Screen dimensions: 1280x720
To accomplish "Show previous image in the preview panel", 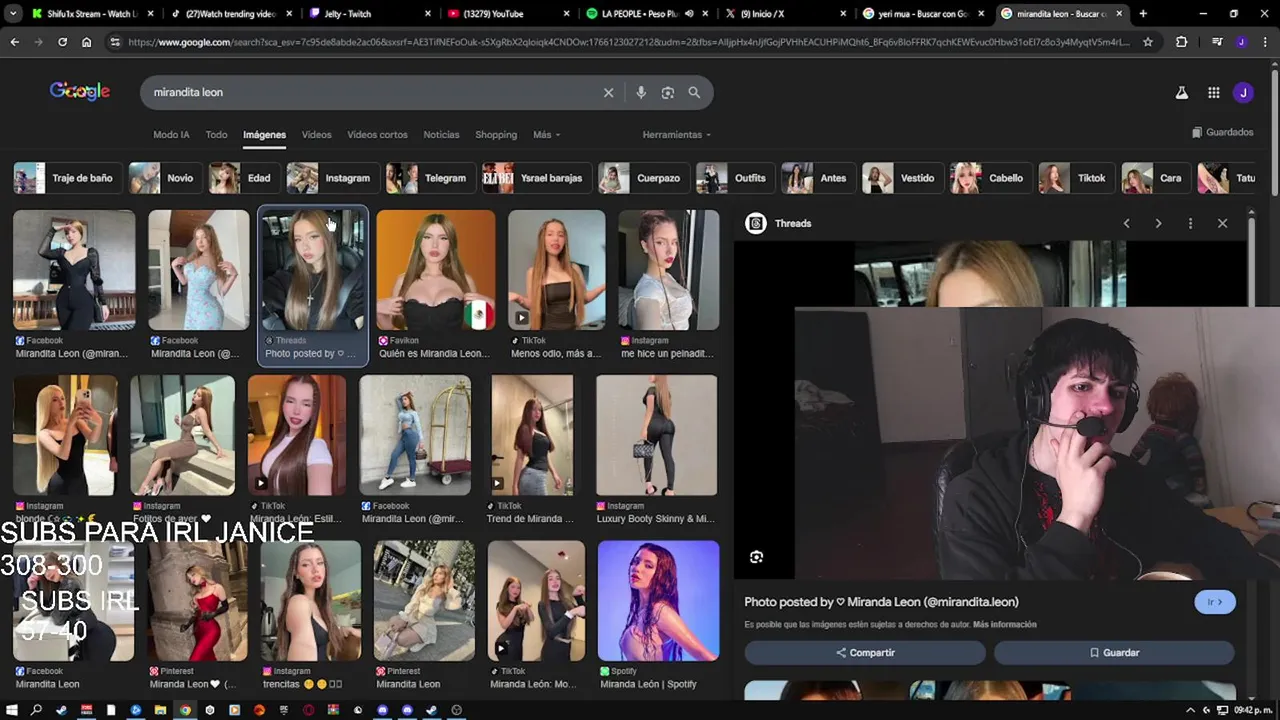I will coord(1126,223).
